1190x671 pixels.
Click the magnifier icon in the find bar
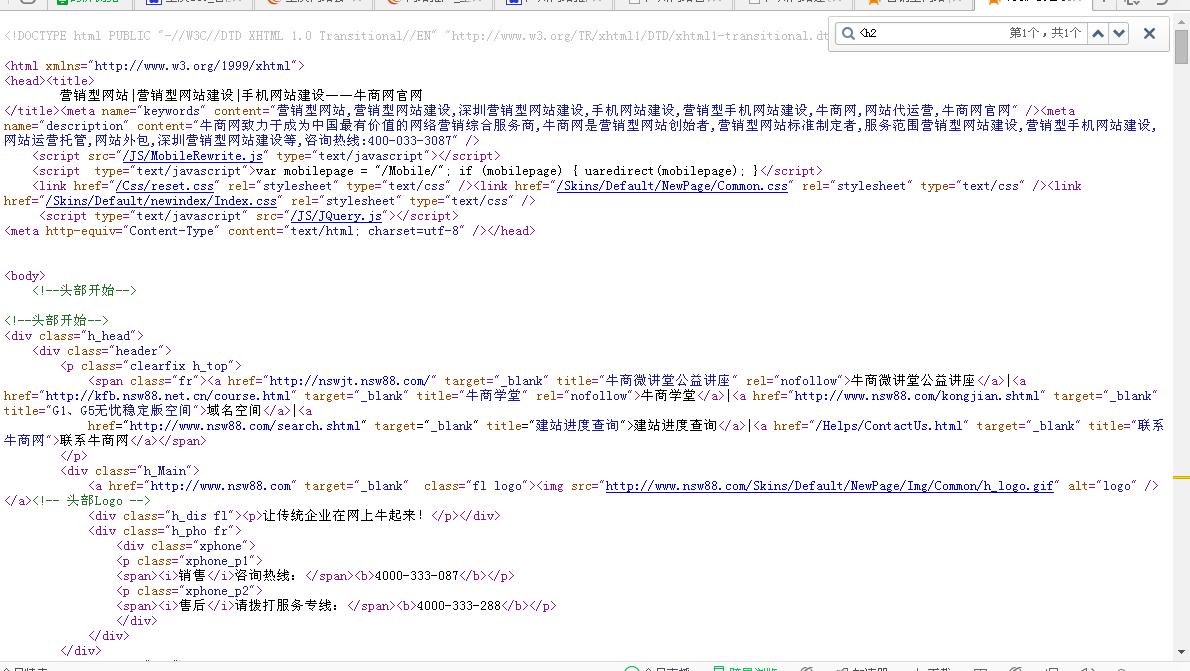[x=847, y=33]
